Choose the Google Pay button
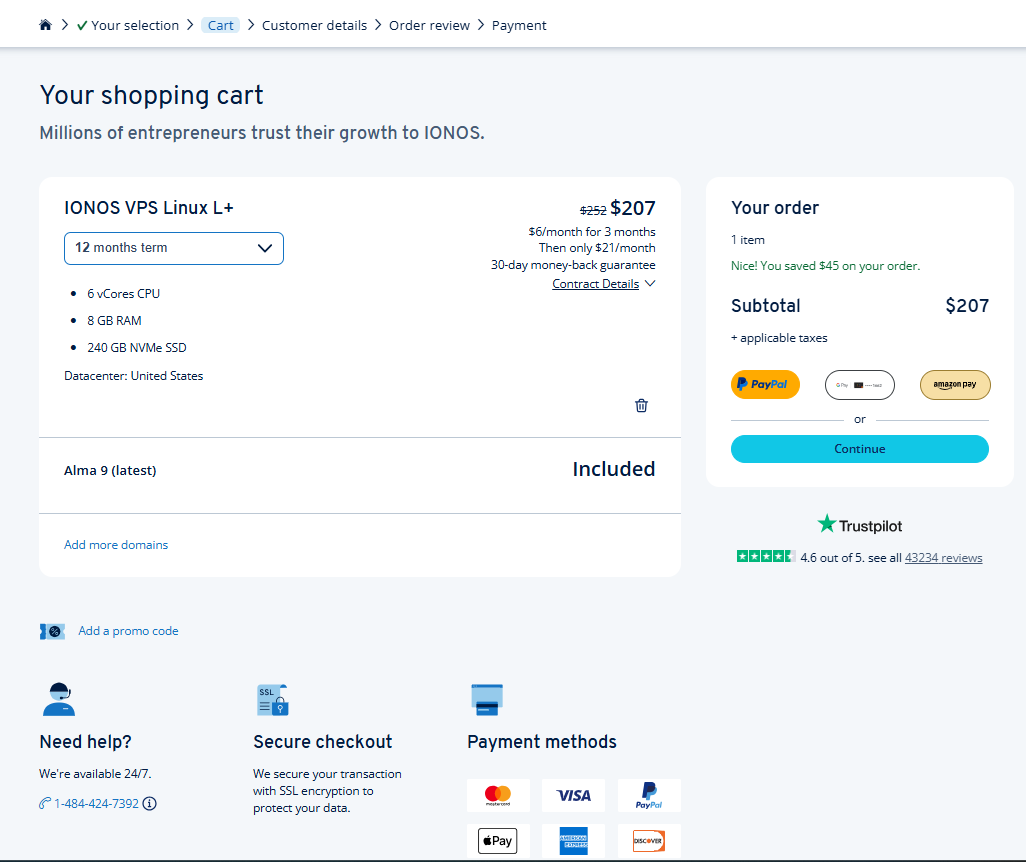The width and height of the screenshot is (1026, 862). click(x=859, y=384)
